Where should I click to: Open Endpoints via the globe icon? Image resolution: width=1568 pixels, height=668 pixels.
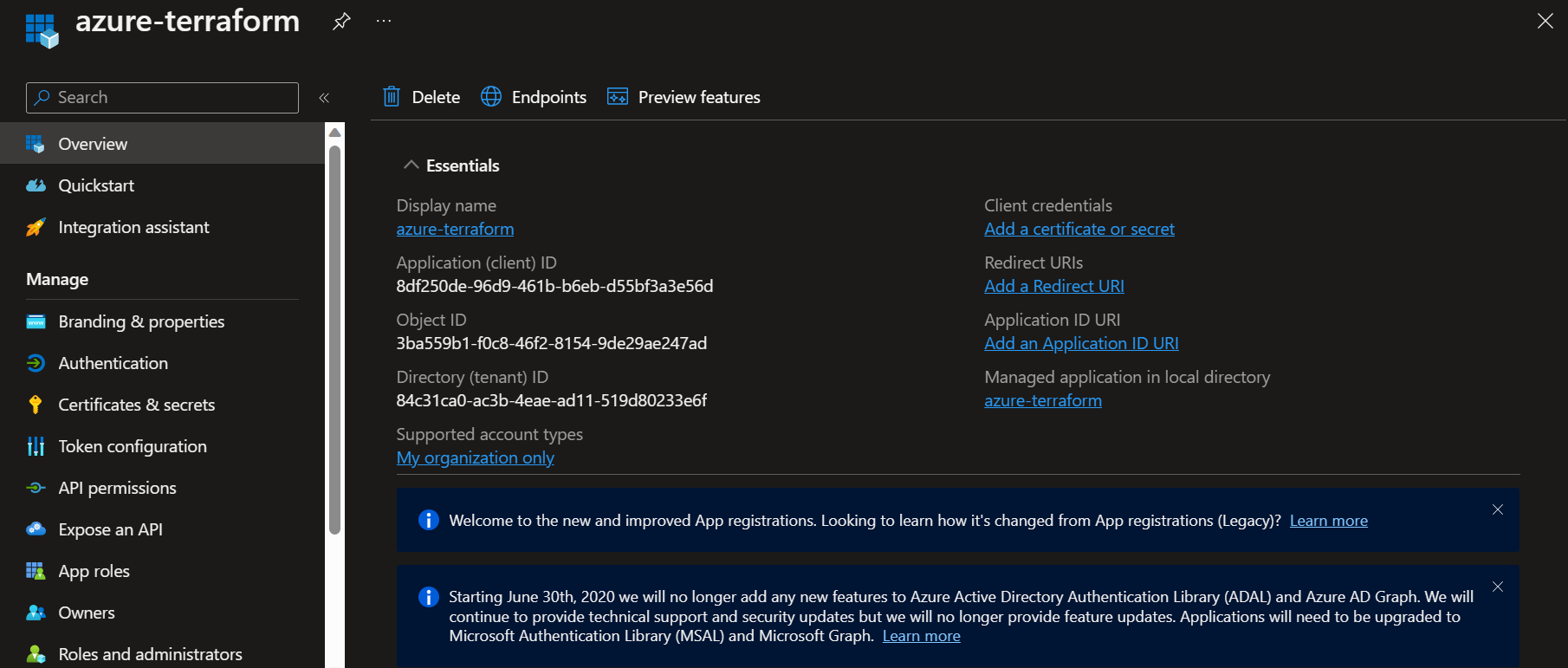tap(491, 97)
